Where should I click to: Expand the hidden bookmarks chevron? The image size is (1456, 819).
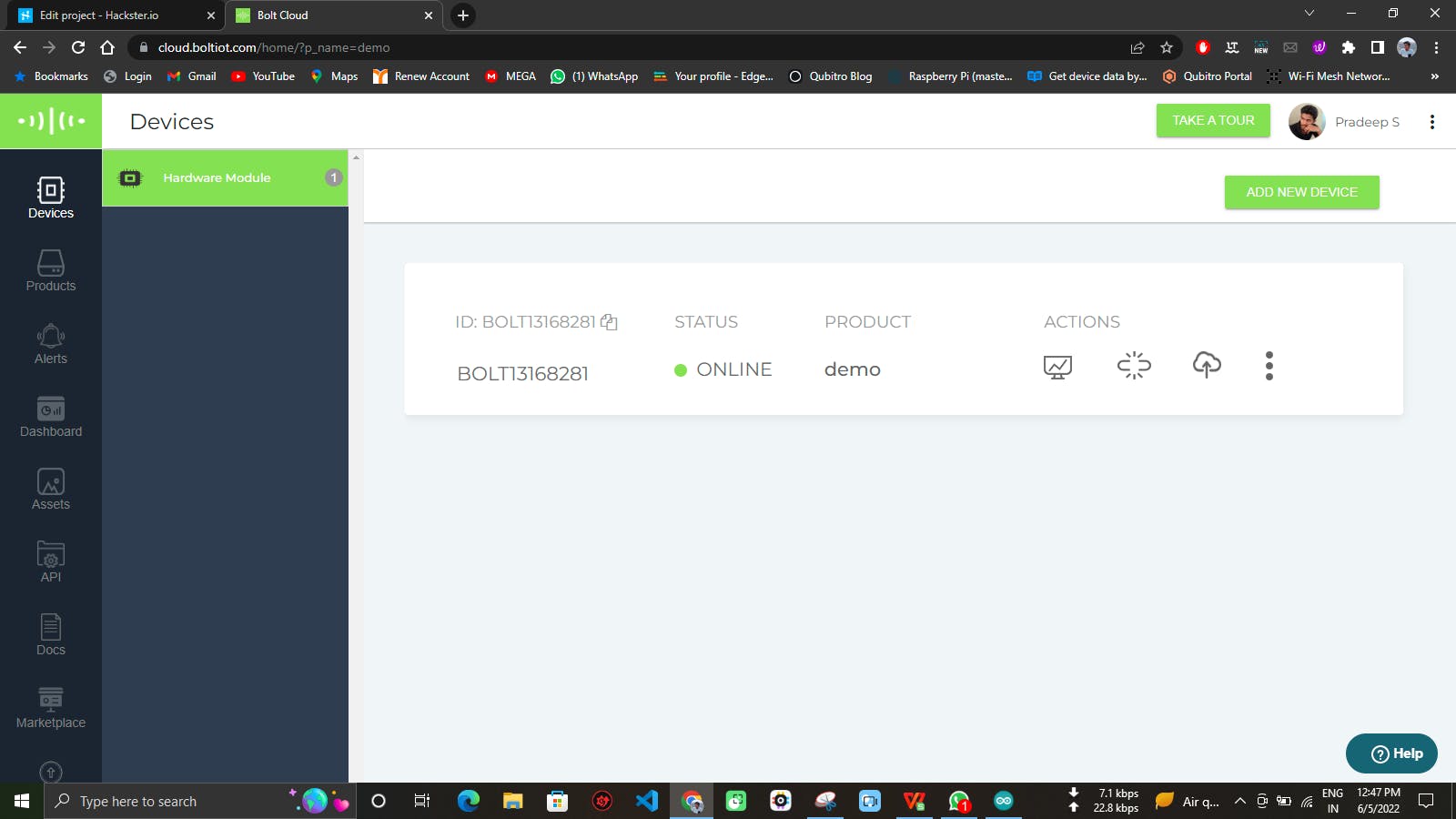click(1435, 76)
